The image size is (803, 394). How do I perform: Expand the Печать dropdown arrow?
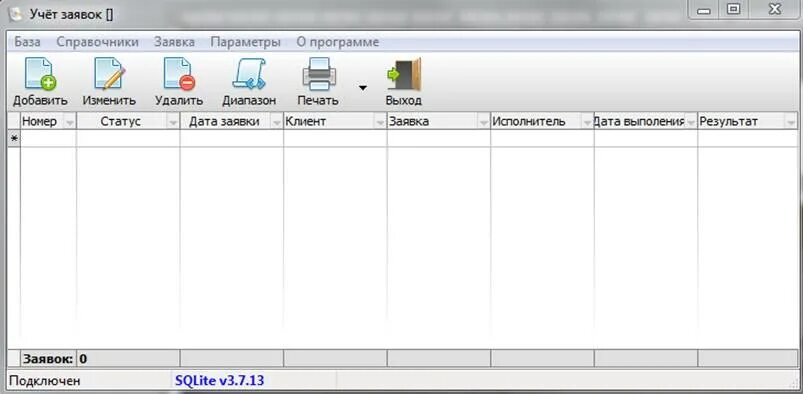[x=363, y=88]
